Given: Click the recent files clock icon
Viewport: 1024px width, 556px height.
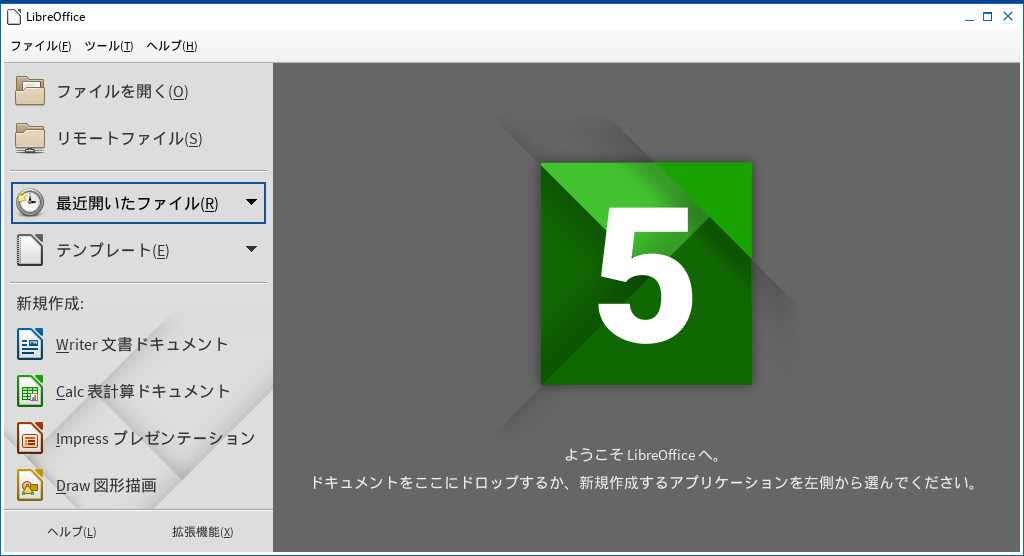Looking at the screenshot, I should [x=30, y=203].
